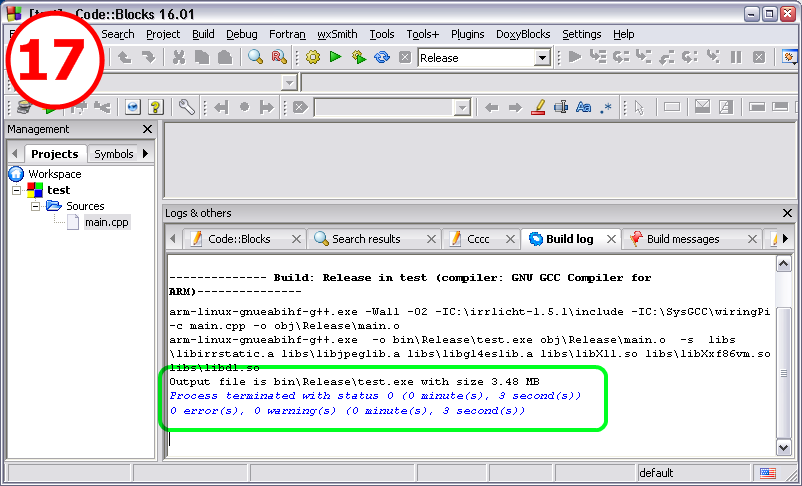Toggle search Selected text only
Image resolution: width=802 pixels, height=486 pixels.
coord(561,107)
